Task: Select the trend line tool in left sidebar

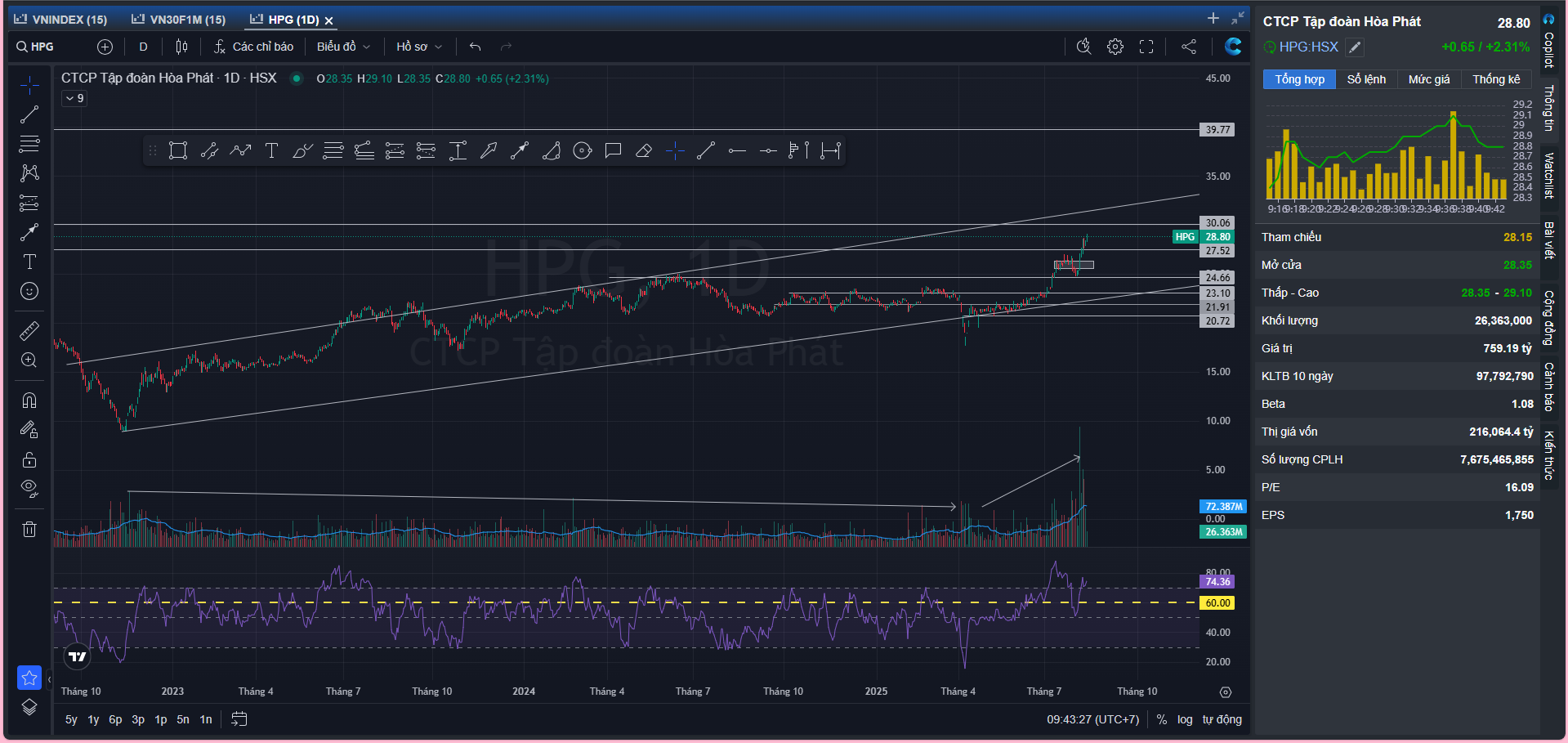Action: 29,115
